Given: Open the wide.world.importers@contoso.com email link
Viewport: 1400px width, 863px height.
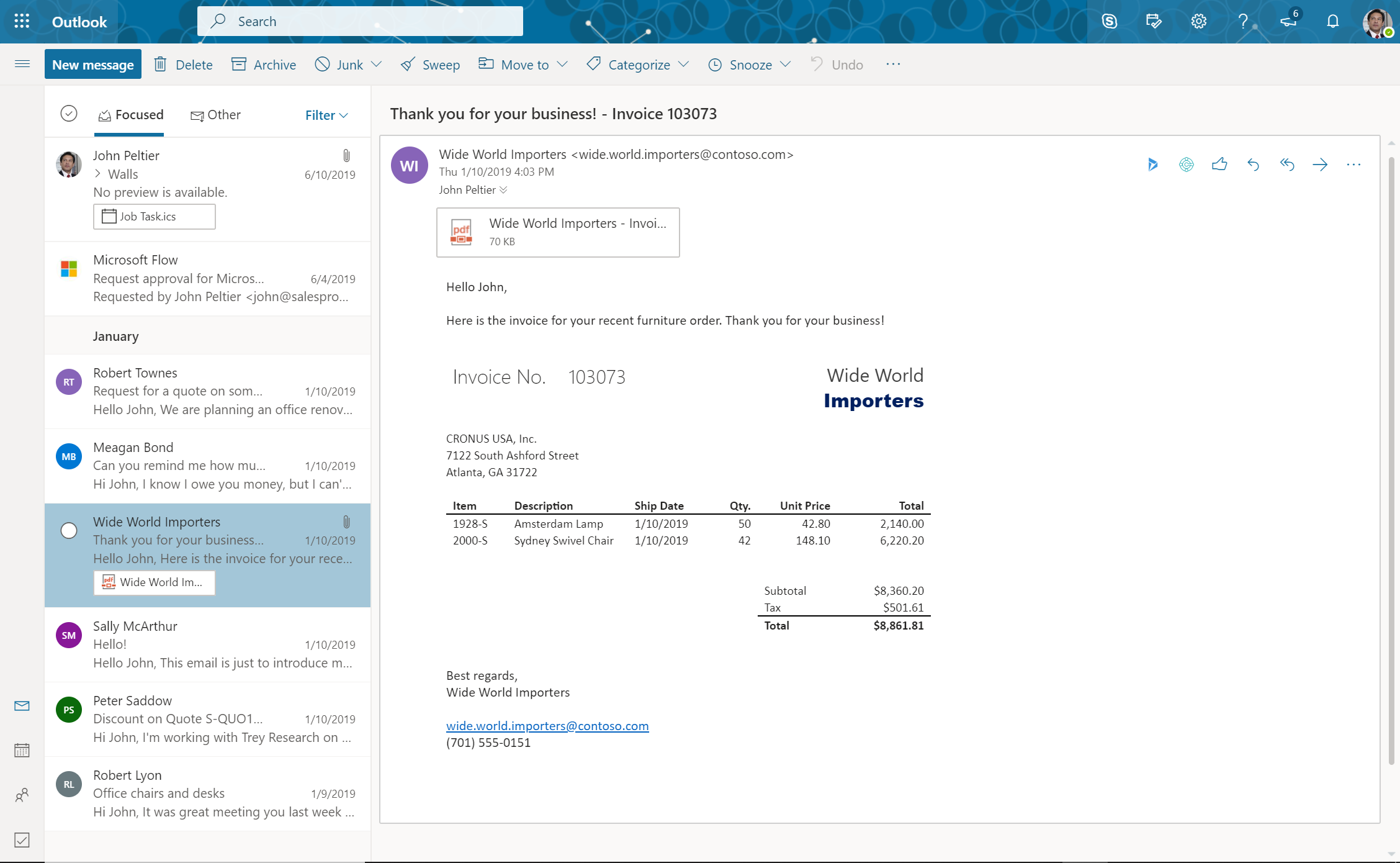Looking at the screenshot, I should coord(547,725).
